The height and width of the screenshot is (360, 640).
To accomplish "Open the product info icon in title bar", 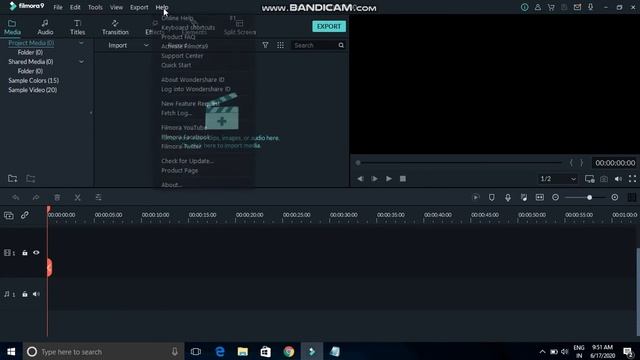I will [x=524, y=7].
